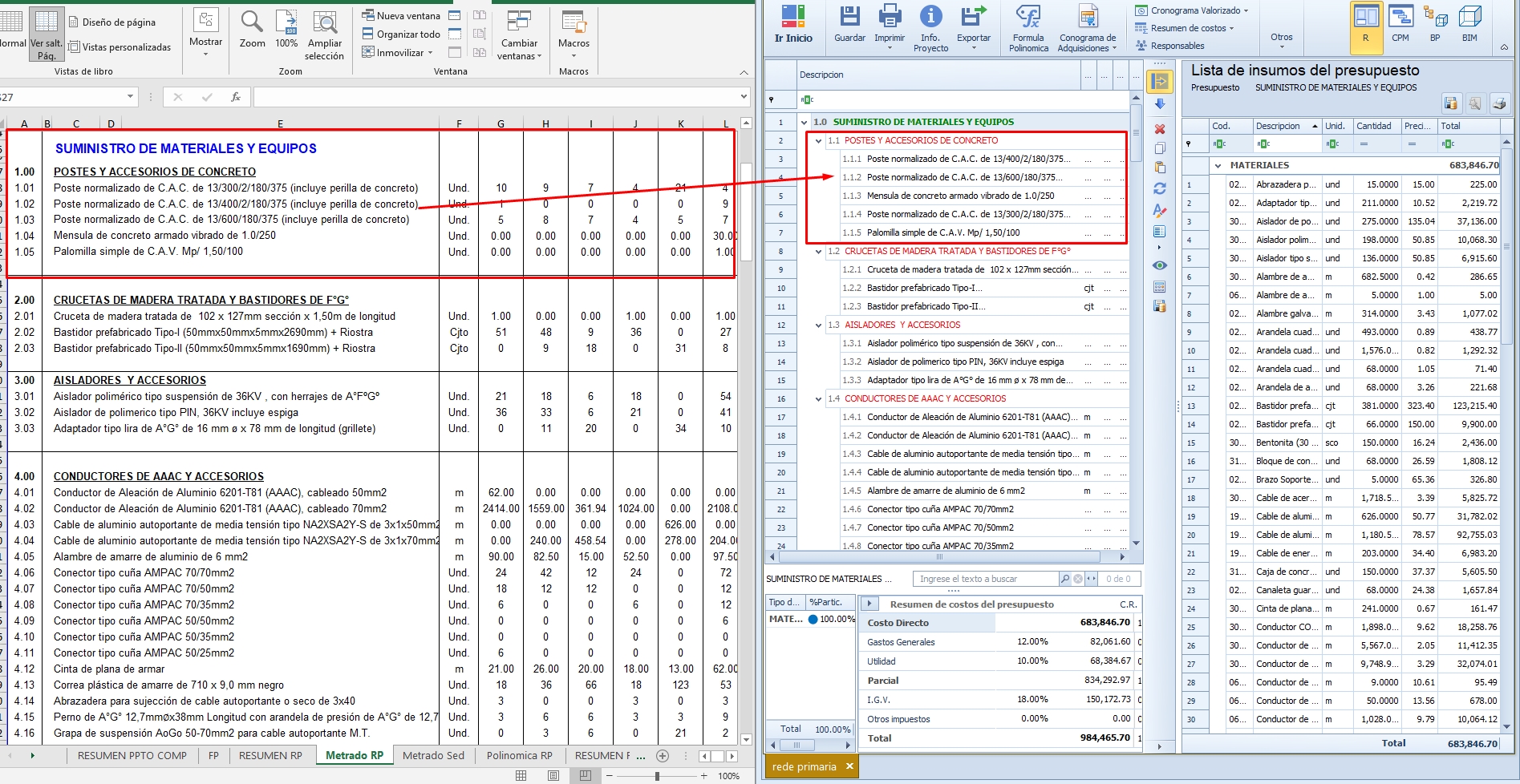Toggle the Ver salt. Pág. view
1520x784 pixels.
pos(47,34)
